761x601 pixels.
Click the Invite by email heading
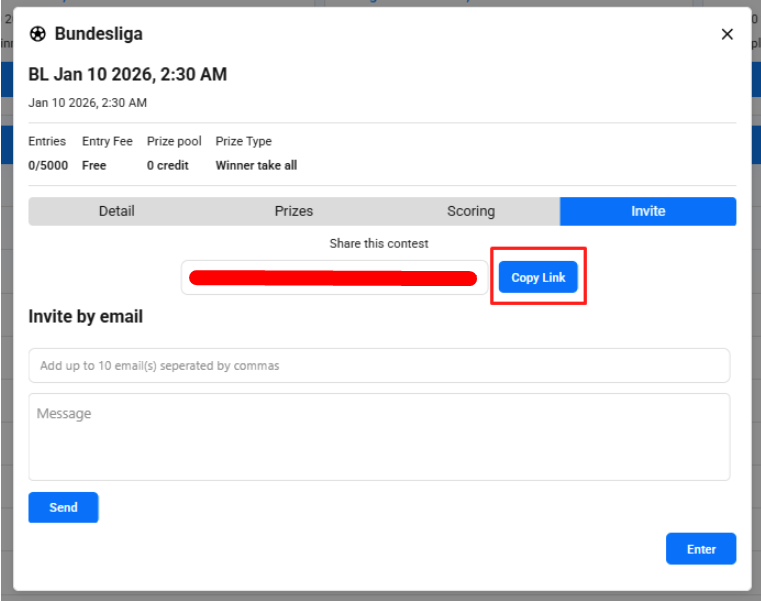click(86, 316)
